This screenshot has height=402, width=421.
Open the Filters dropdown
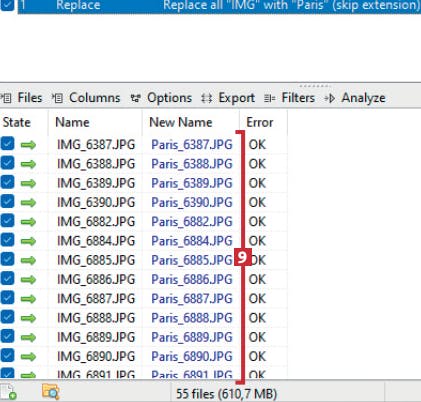[x=289, y=98]
